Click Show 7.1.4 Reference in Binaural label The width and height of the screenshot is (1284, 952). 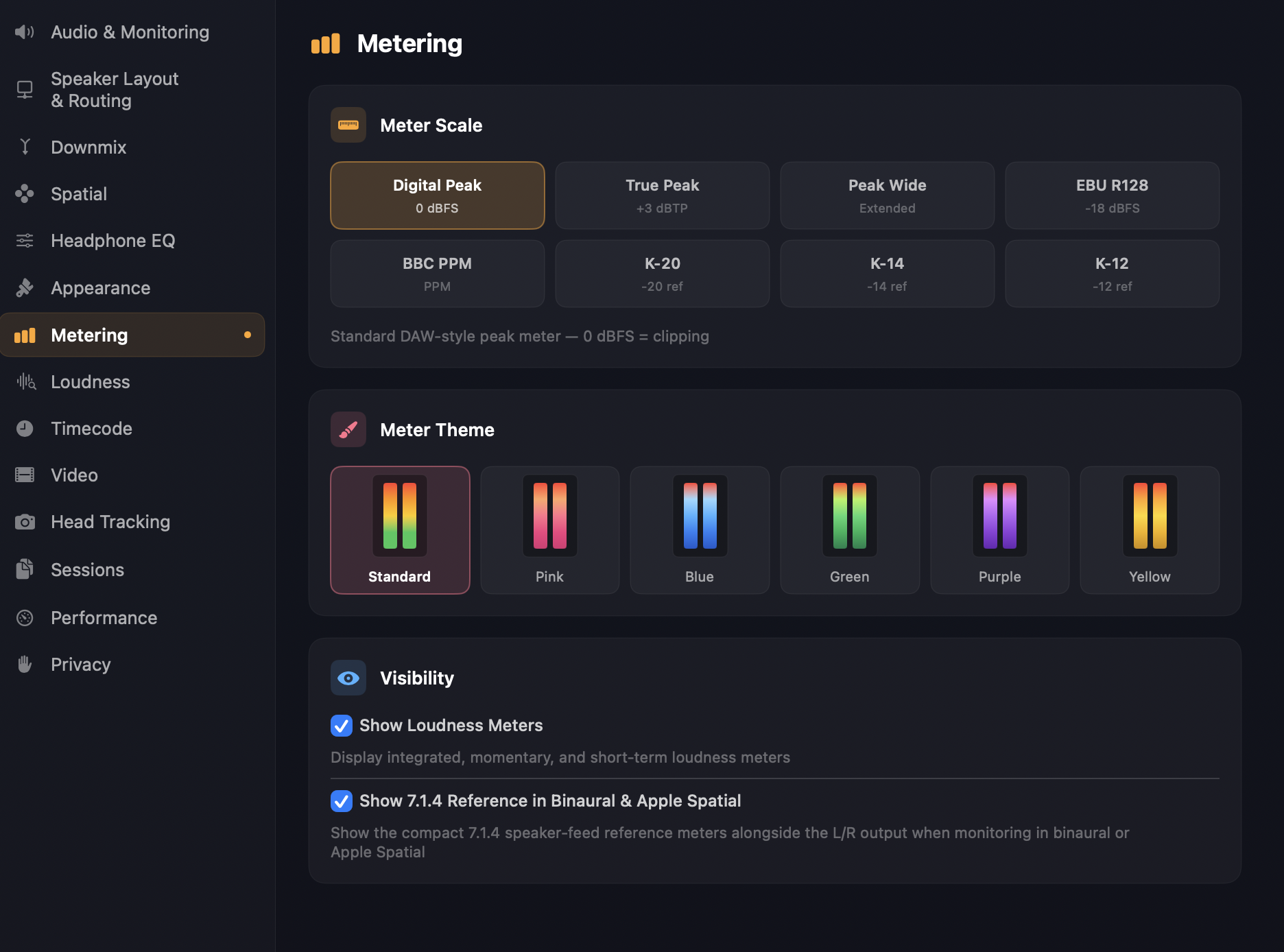pyautogui.click(x=550, y=801)
